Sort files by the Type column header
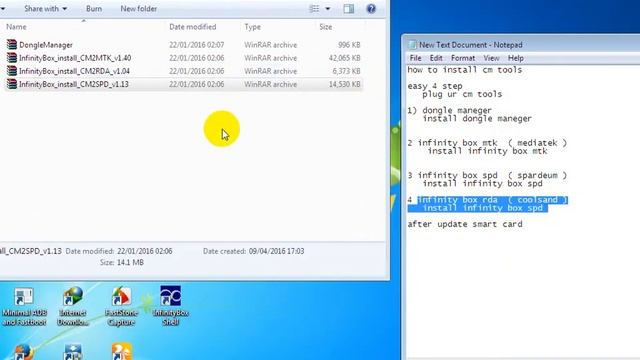This screenshot has width=640, height=360. pyautogui.click(x=252, y=27)
